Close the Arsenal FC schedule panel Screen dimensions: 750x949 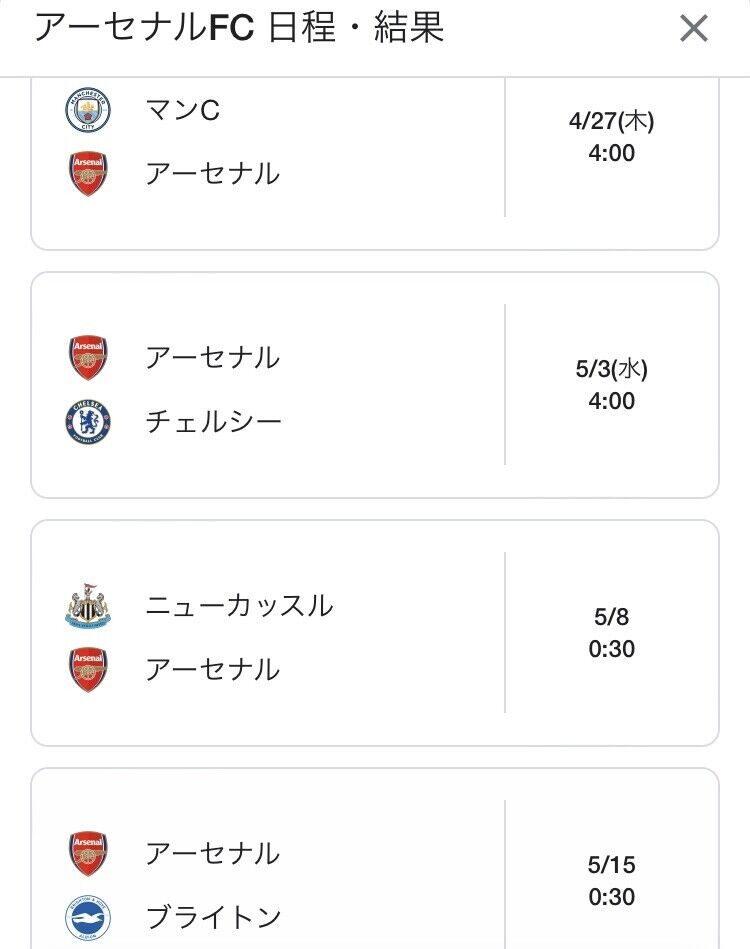point(693,29)
